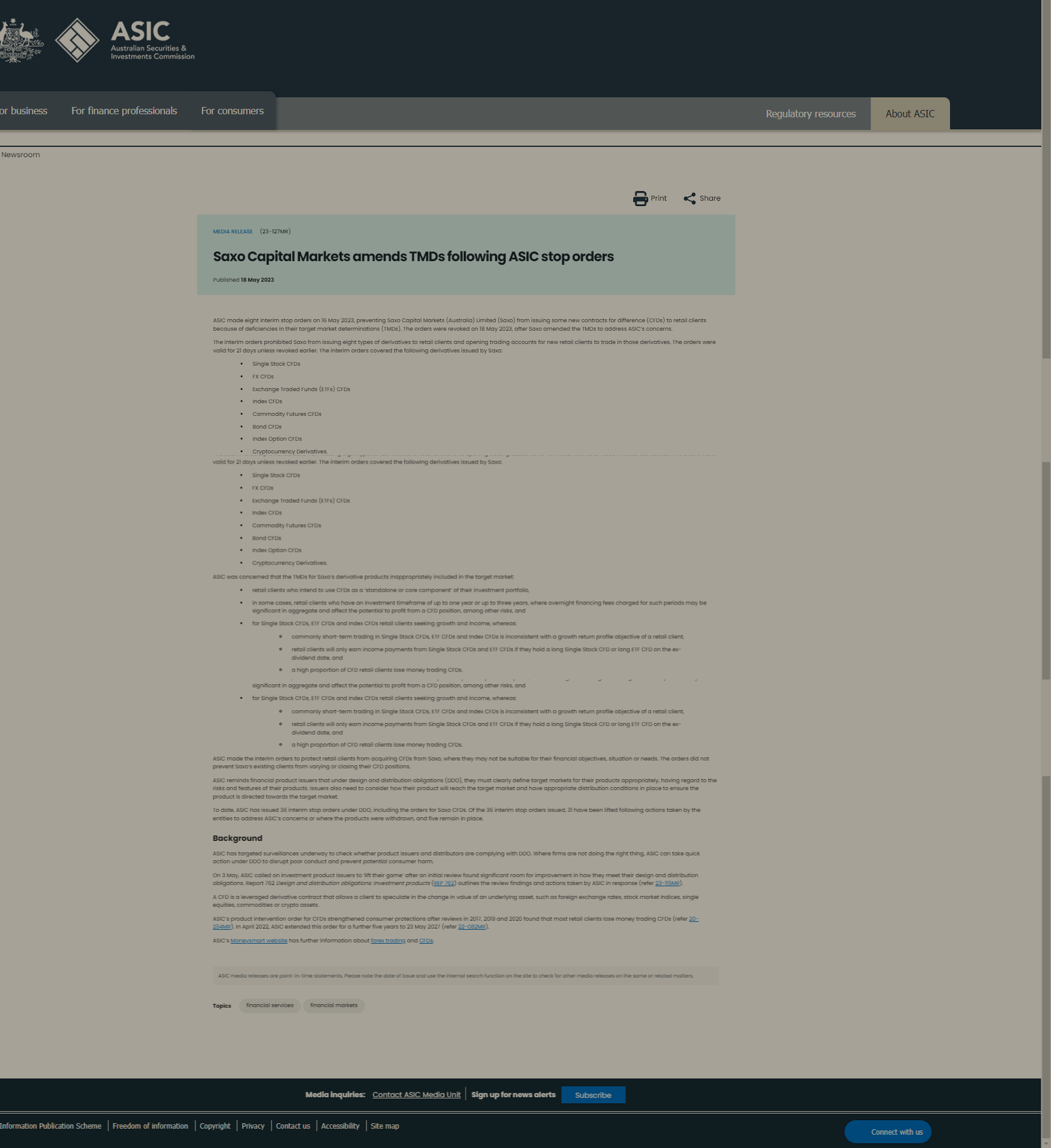Click the Australian coat of arms emblem

21,40
